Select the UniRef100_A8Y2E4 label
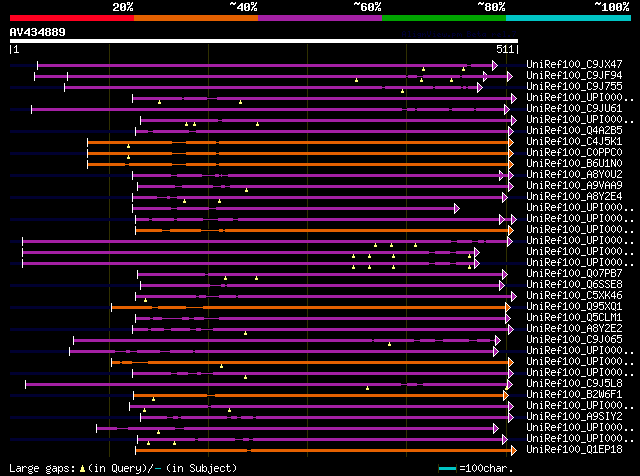This screenshot has width=640, height=476. tap(574, 196)
